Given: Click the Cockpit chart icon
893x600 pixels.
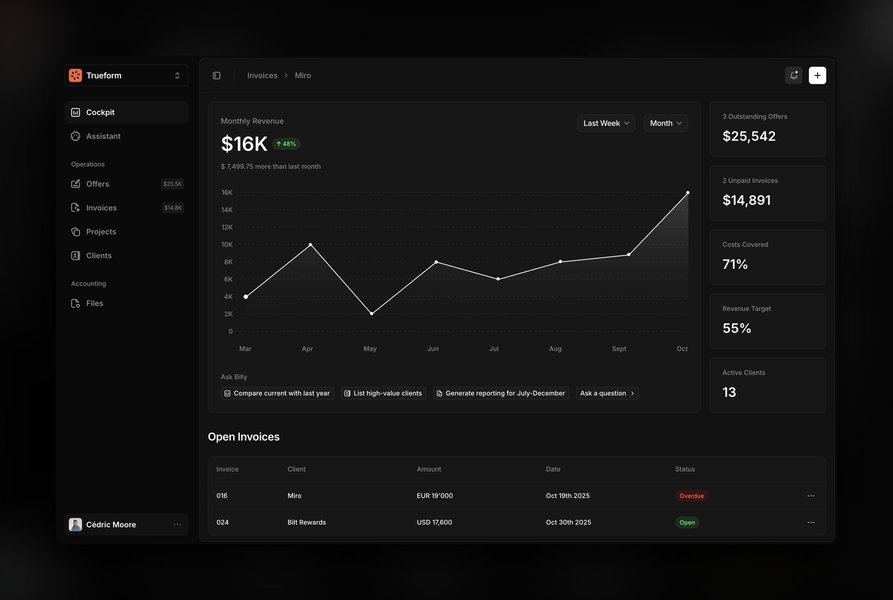Looking at the screenshot, I should (75, 112).
